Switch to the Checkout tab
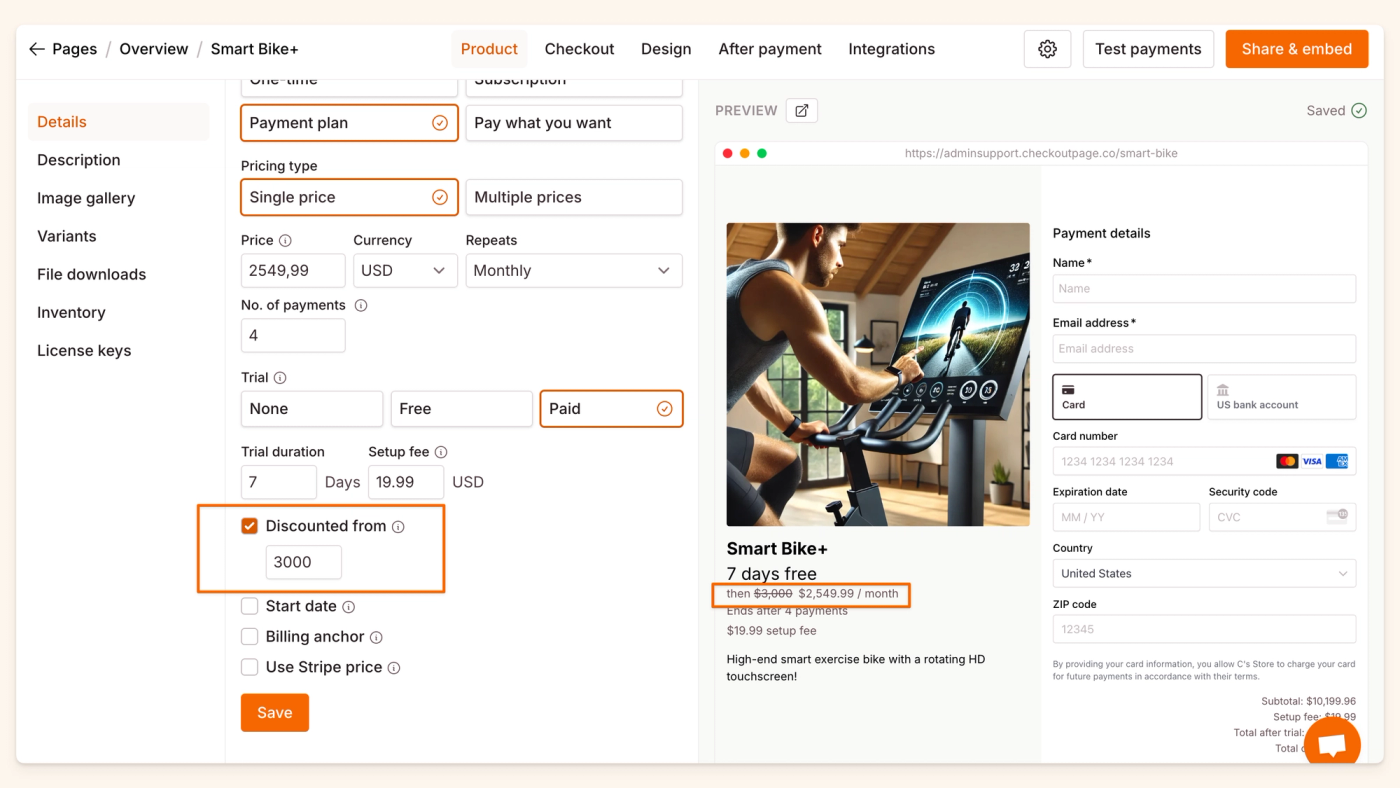Screen dimensions: 1400x788 pos(579,49)
